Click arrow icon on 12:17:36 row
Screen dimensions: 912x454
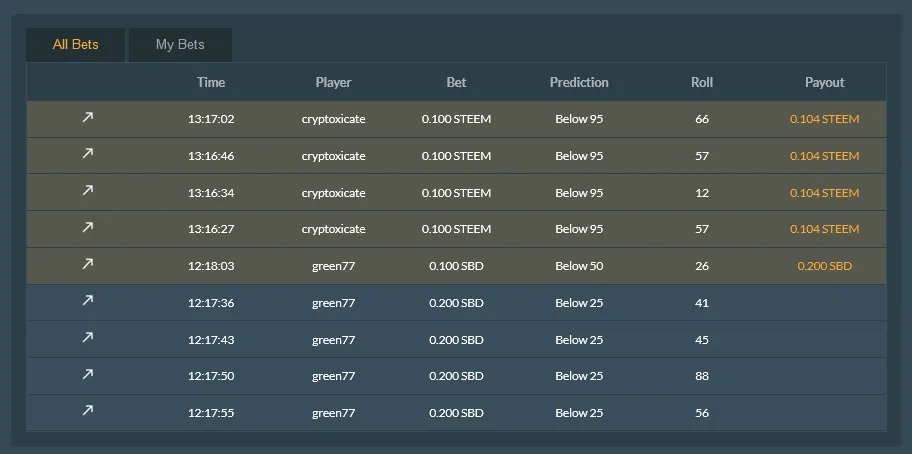point(87,301)
